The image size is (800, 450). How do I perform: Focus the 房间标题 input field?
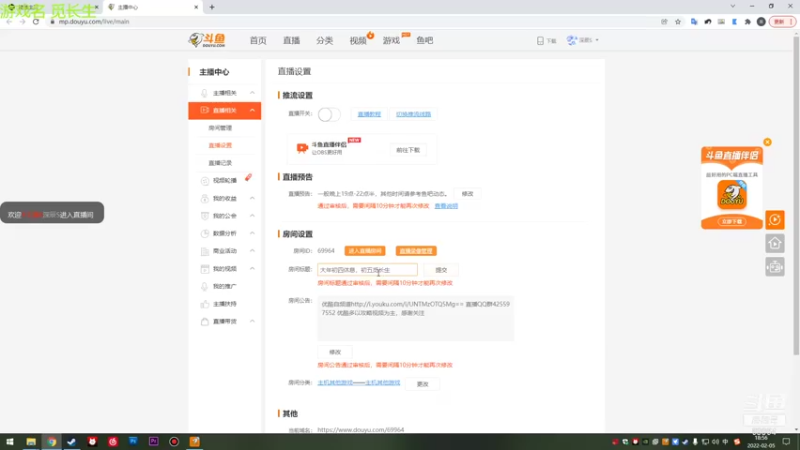coord(367,269)
